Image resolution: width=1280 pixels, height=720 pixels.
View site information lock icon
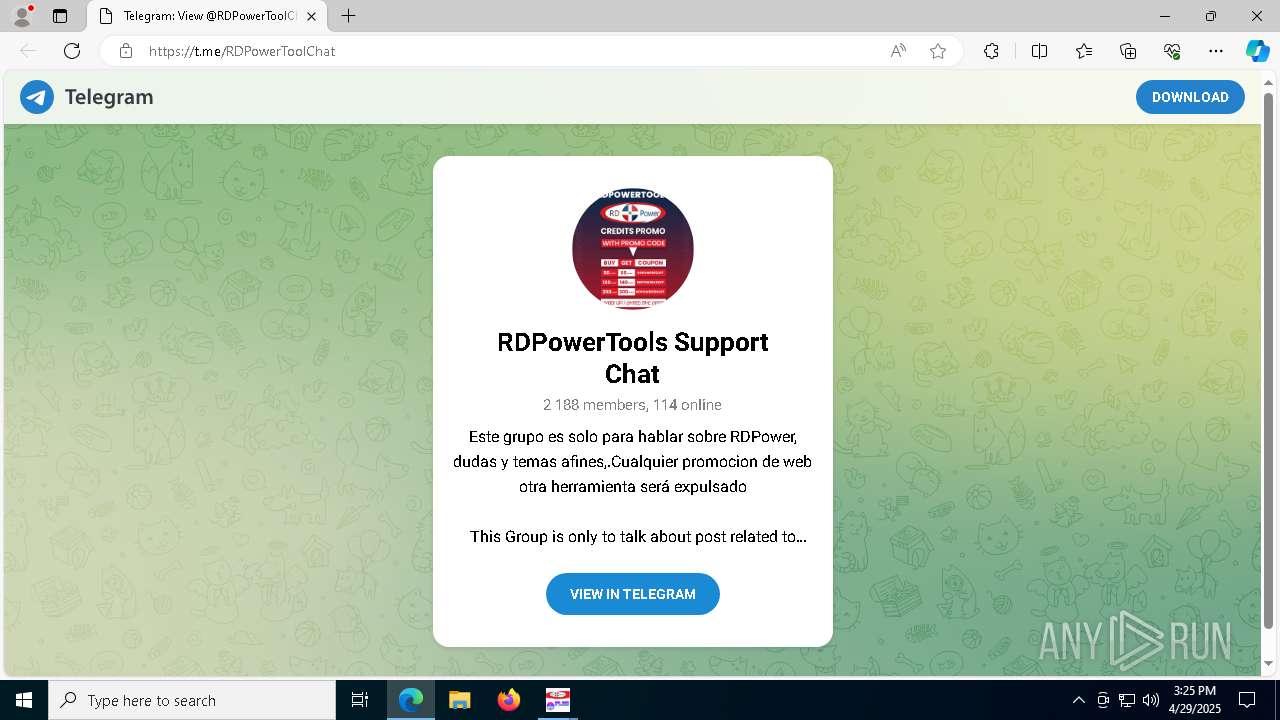coord(125,51)
